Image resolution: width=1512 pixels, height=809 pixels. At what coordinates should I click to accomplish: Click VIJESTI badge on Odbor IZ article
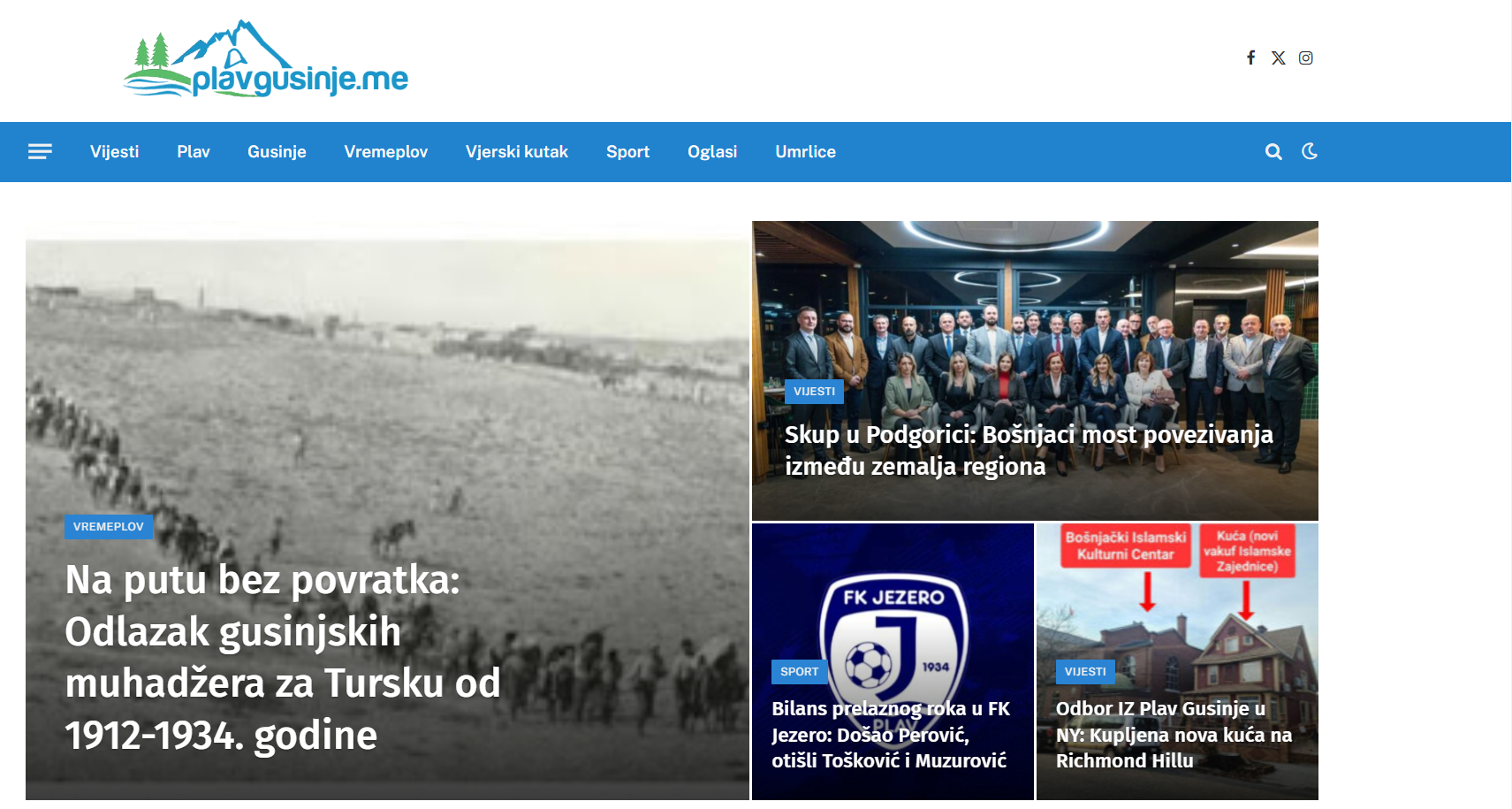click(1085, 672)
